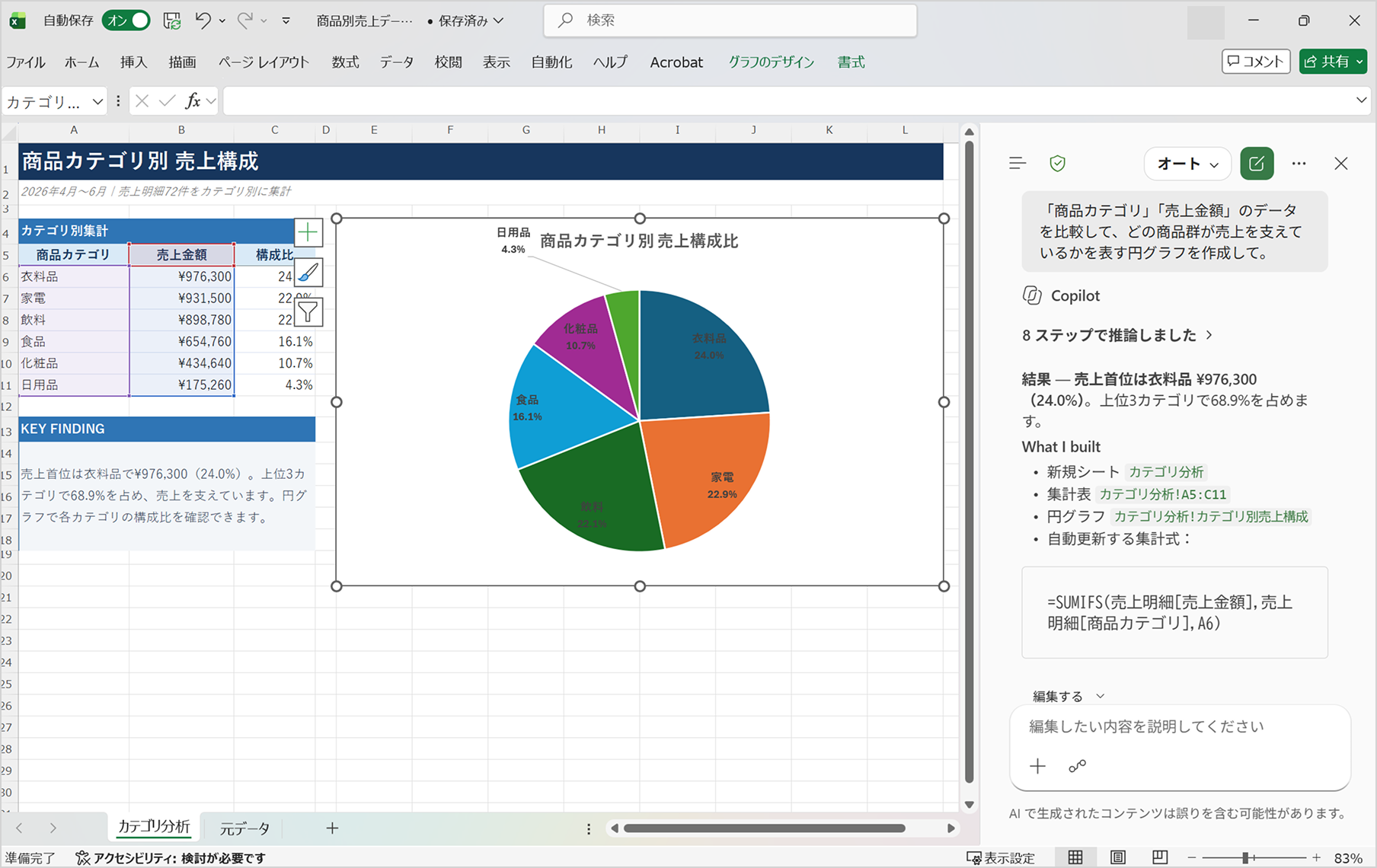
Task: Open the グラフのデザイン ribbon tab
Action: tap(771, 62)
